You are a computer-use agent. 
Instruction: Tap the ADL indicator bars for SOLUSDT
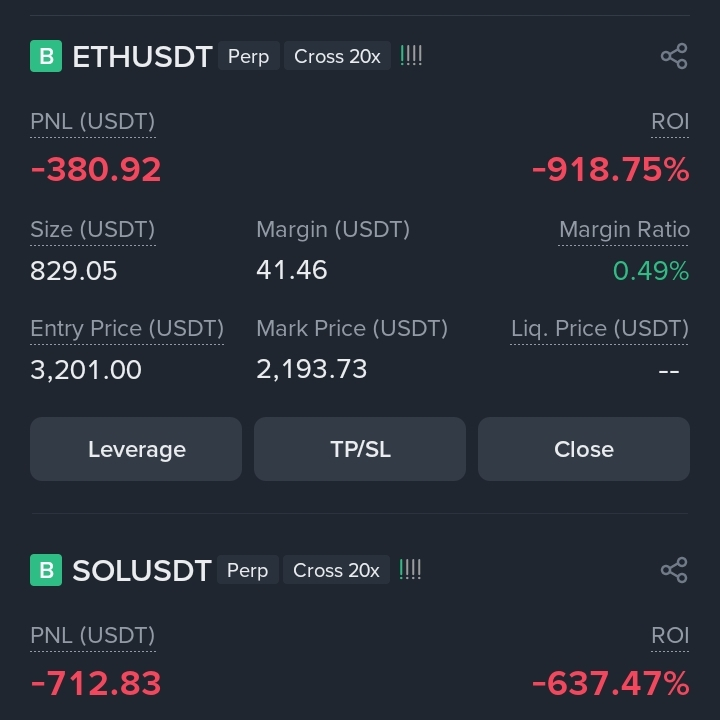(x=410, y=569)
